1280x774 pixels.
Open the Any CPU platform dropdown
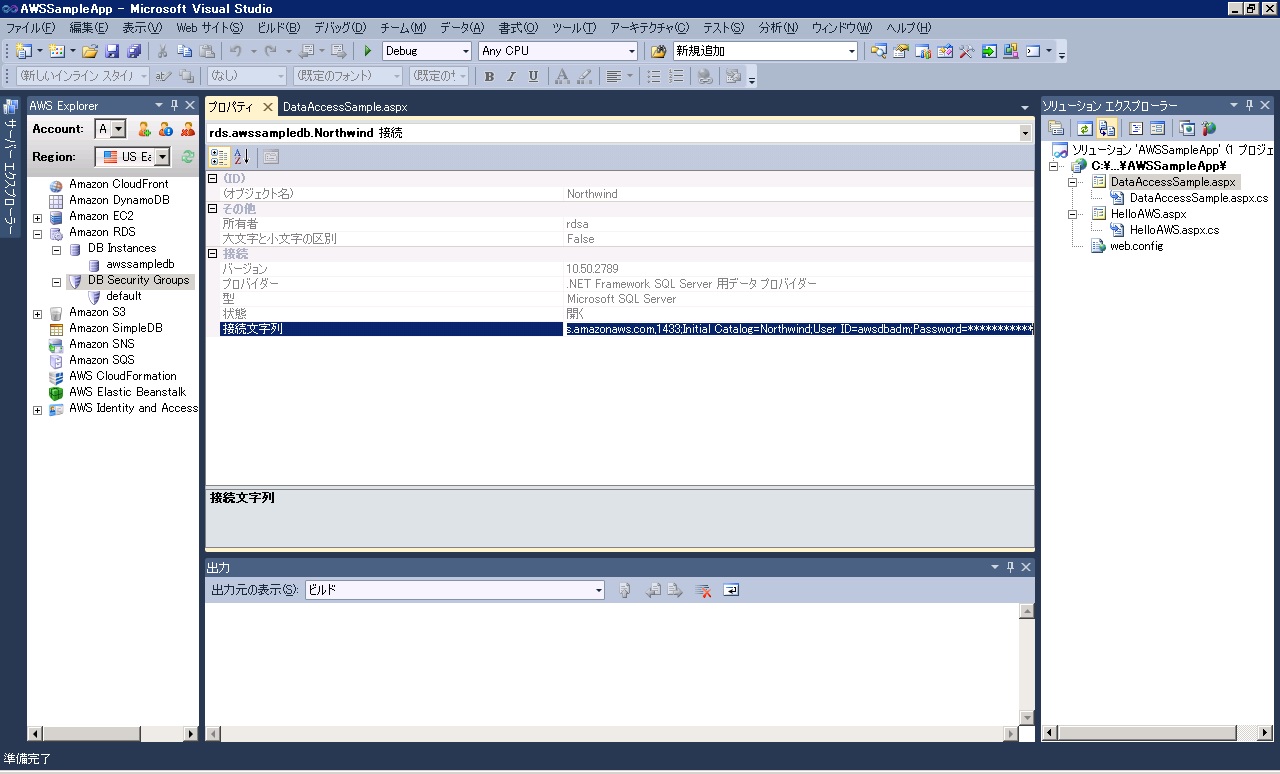631,51
